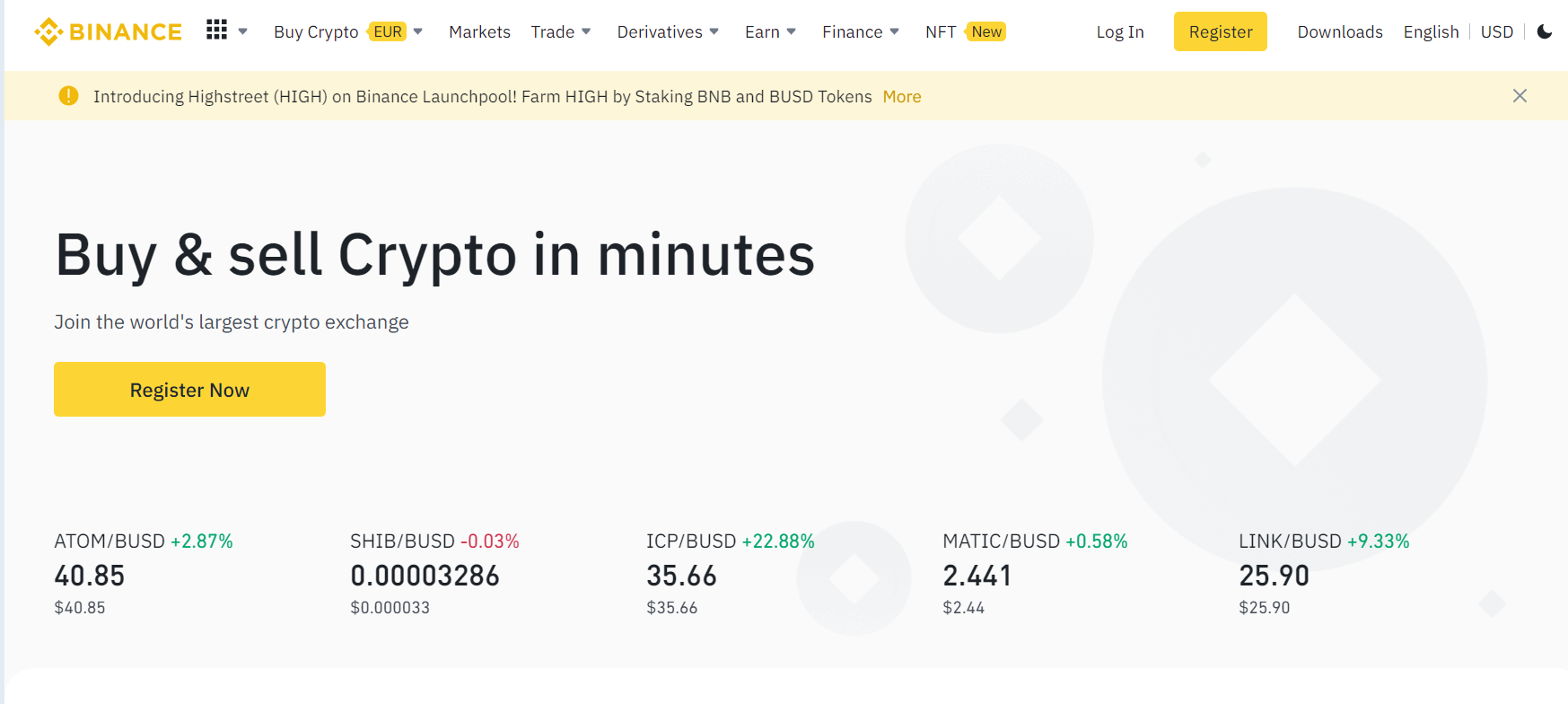Open ICP/BUSD trading pair
Viewport: 1568px width, 704px height.
[691, 541]
